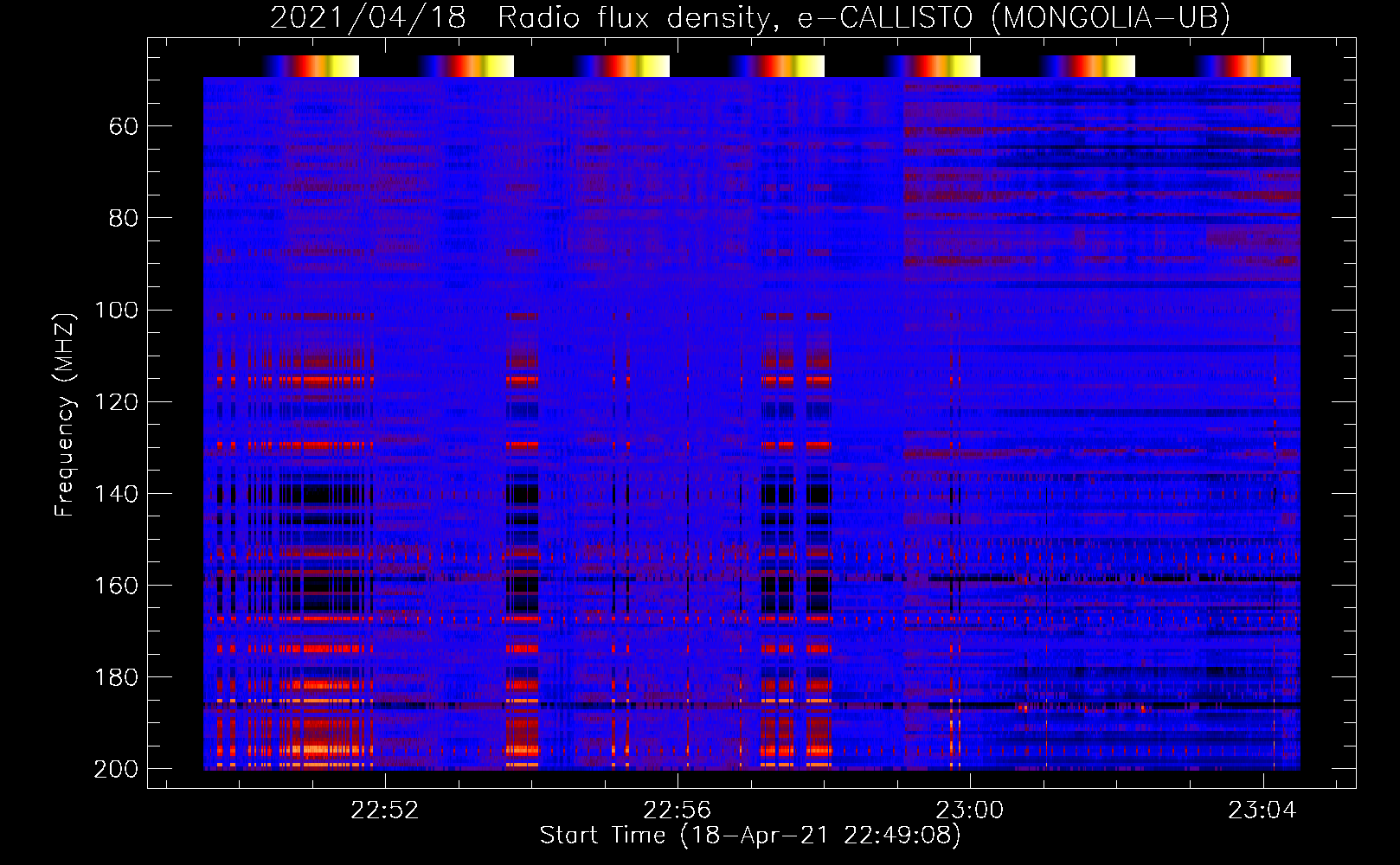
Task: Click the date 2021/04/18 in title
Action: click(x=368, y=18)
